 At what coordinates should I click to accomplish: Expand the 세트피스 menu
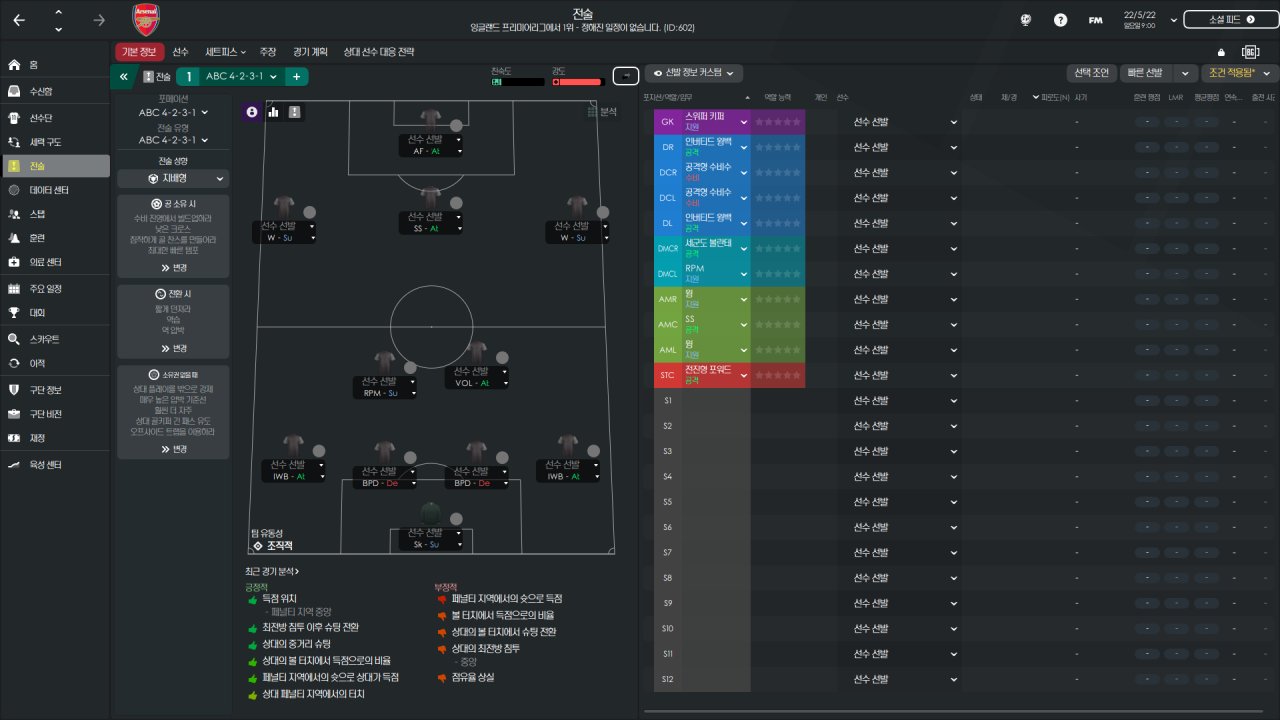click(x=225, y=52)
